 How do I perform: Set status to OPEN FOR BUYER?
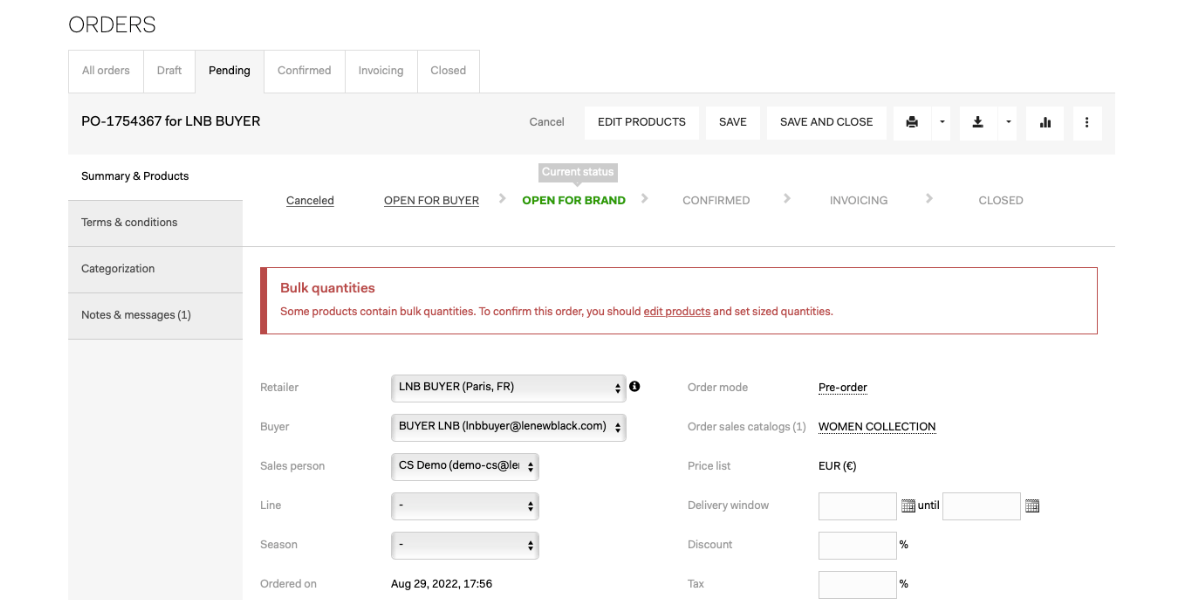[431, 201]
